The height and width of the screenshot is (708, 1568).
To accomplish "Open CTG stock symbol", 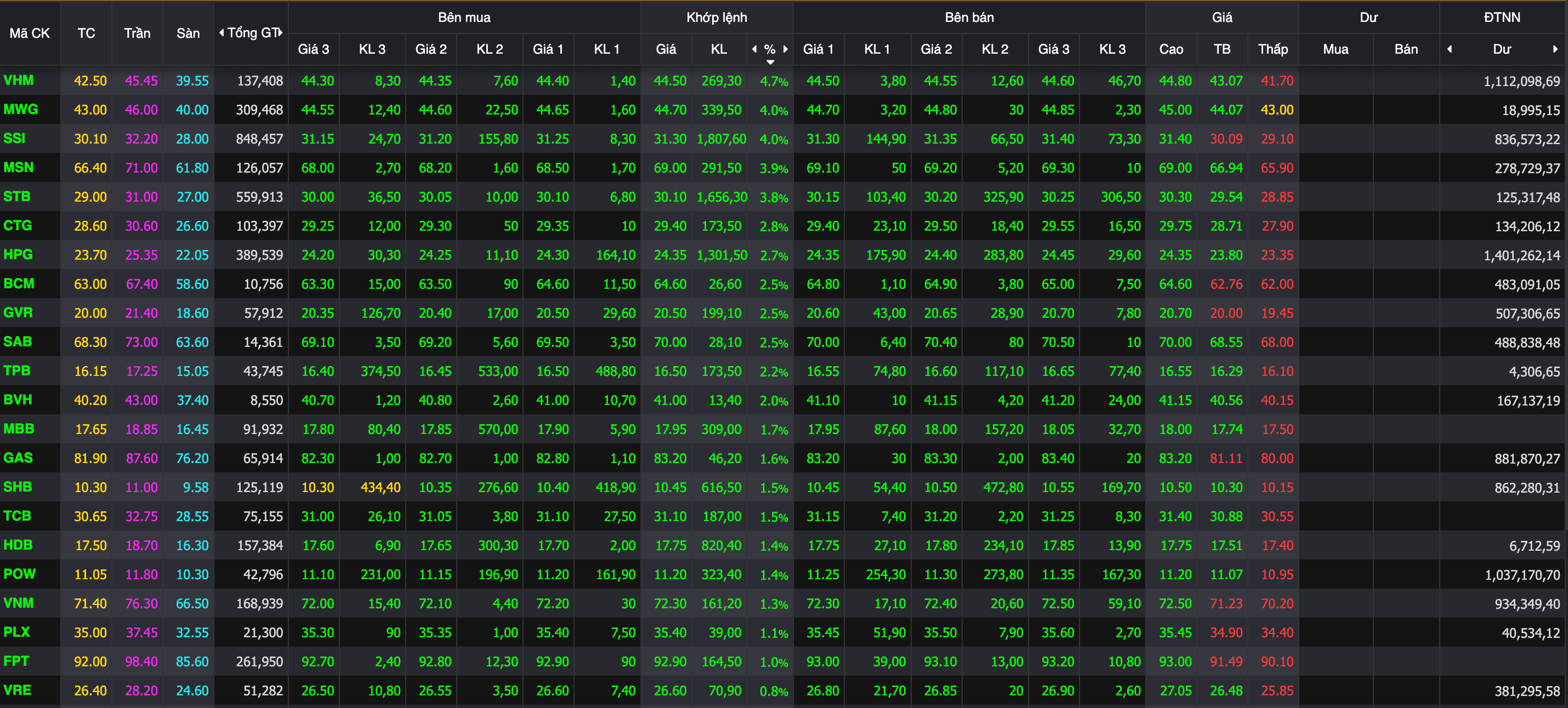I will (18, 226).
